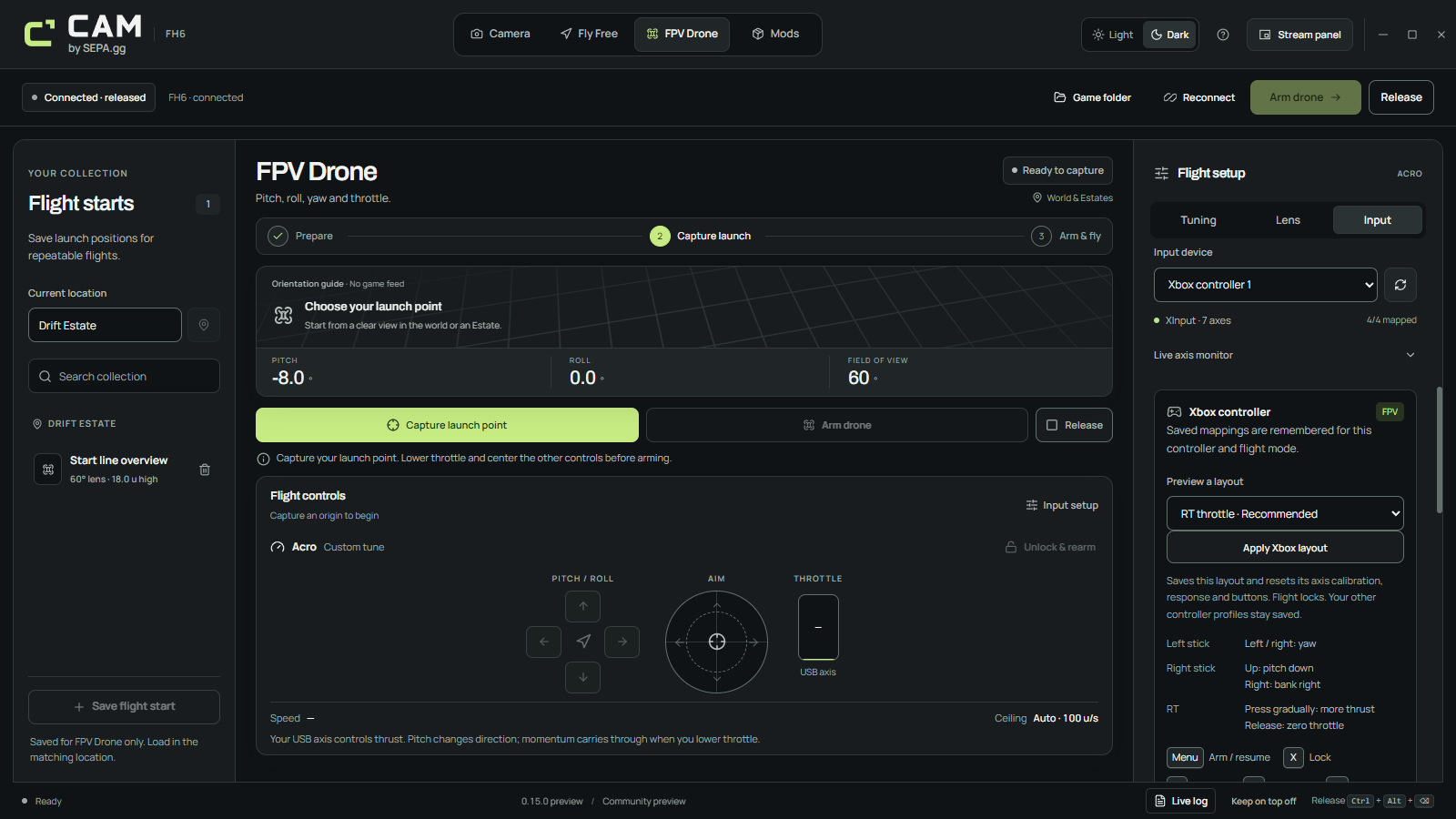Click the location pin icon beside Drift Estate
Viewport: 1456px width, 819px height.
pos(204,325)
